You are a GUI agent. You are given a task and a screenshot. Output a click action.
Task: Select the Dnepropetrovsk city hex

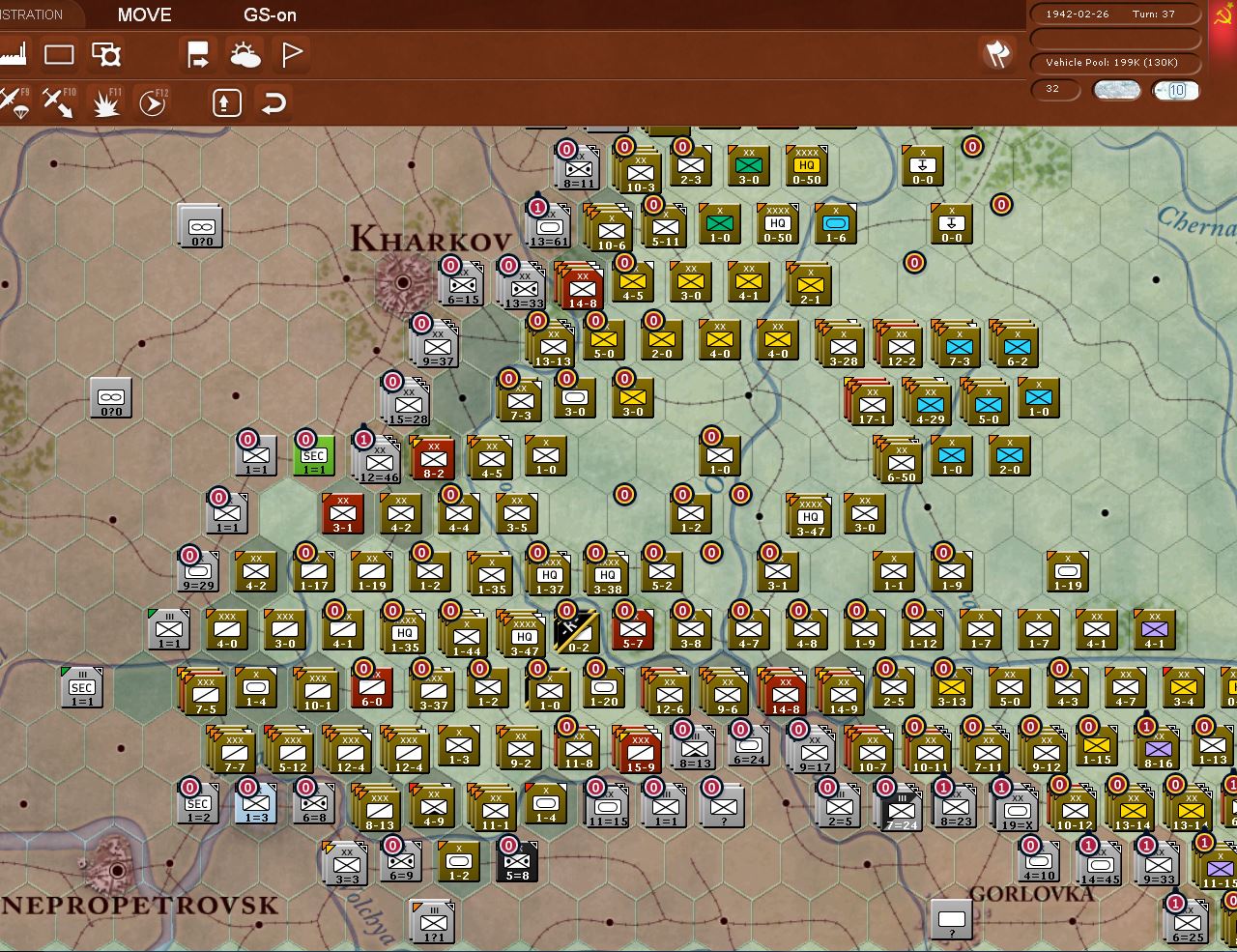pos(117,871)
